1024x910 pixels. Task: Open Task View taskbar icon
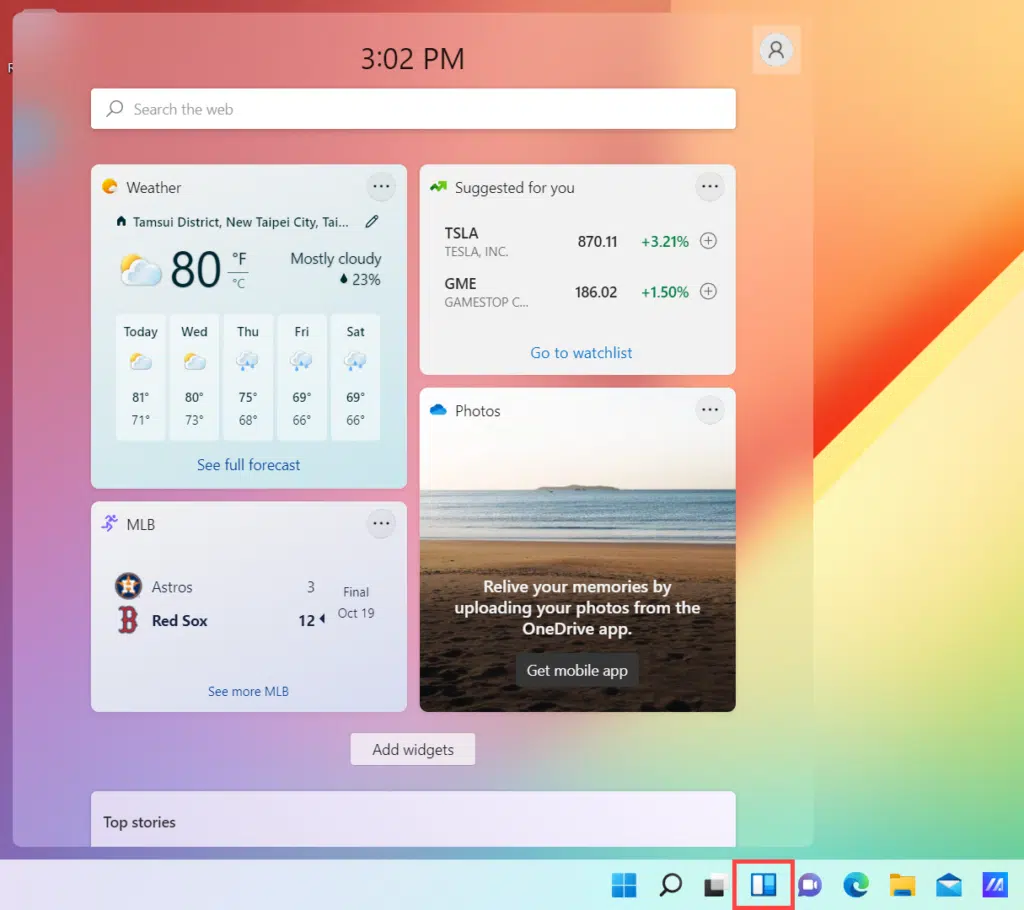click(x=716, y=885)
